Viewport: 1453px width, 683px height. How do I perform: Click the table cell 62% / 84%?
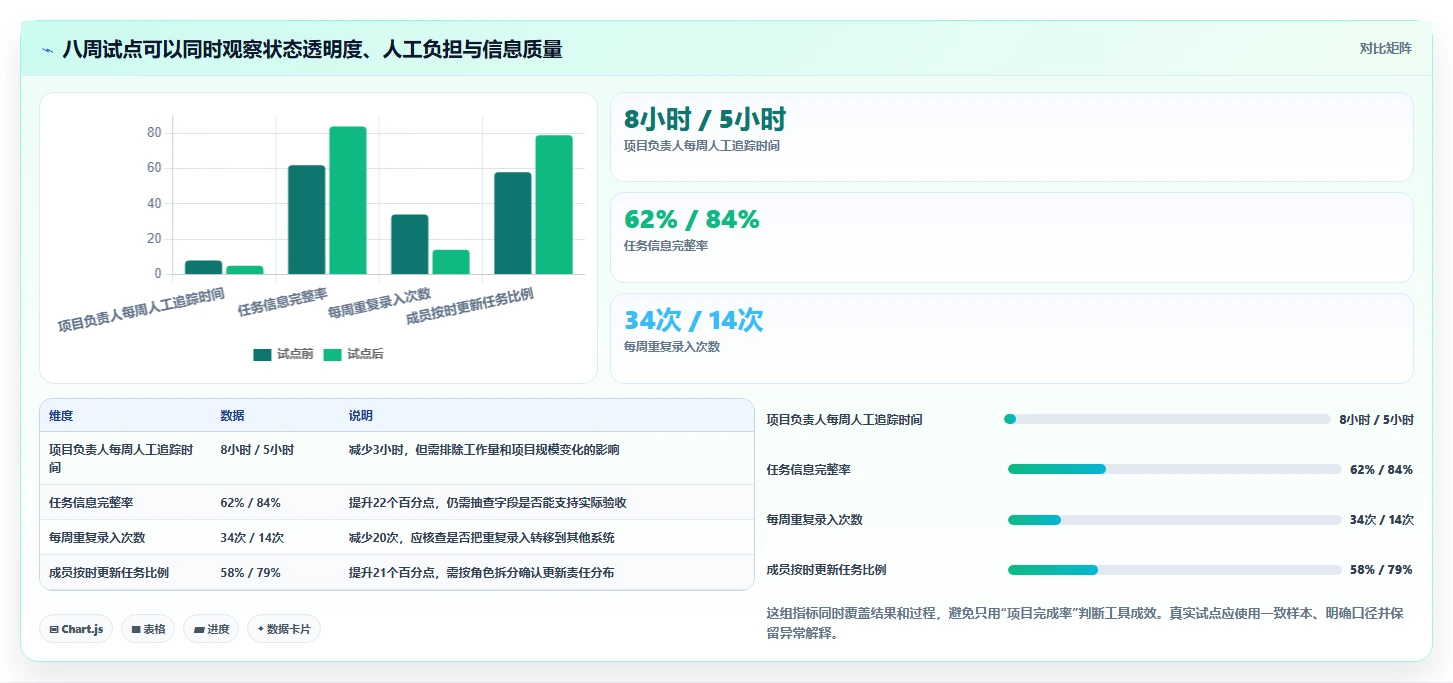click(250, 503)
